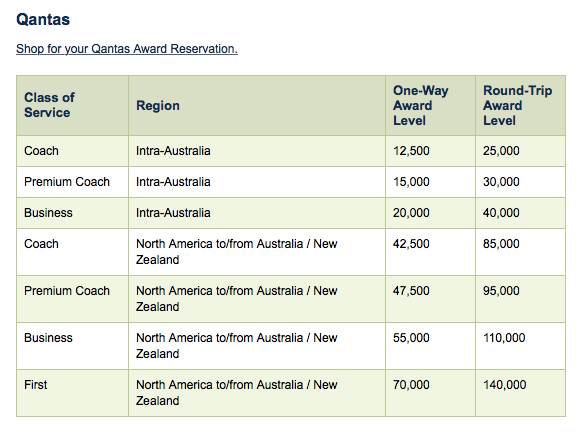Select the 25,000 round-trip value
Screen dimensions: 583x432
(501, 151)
